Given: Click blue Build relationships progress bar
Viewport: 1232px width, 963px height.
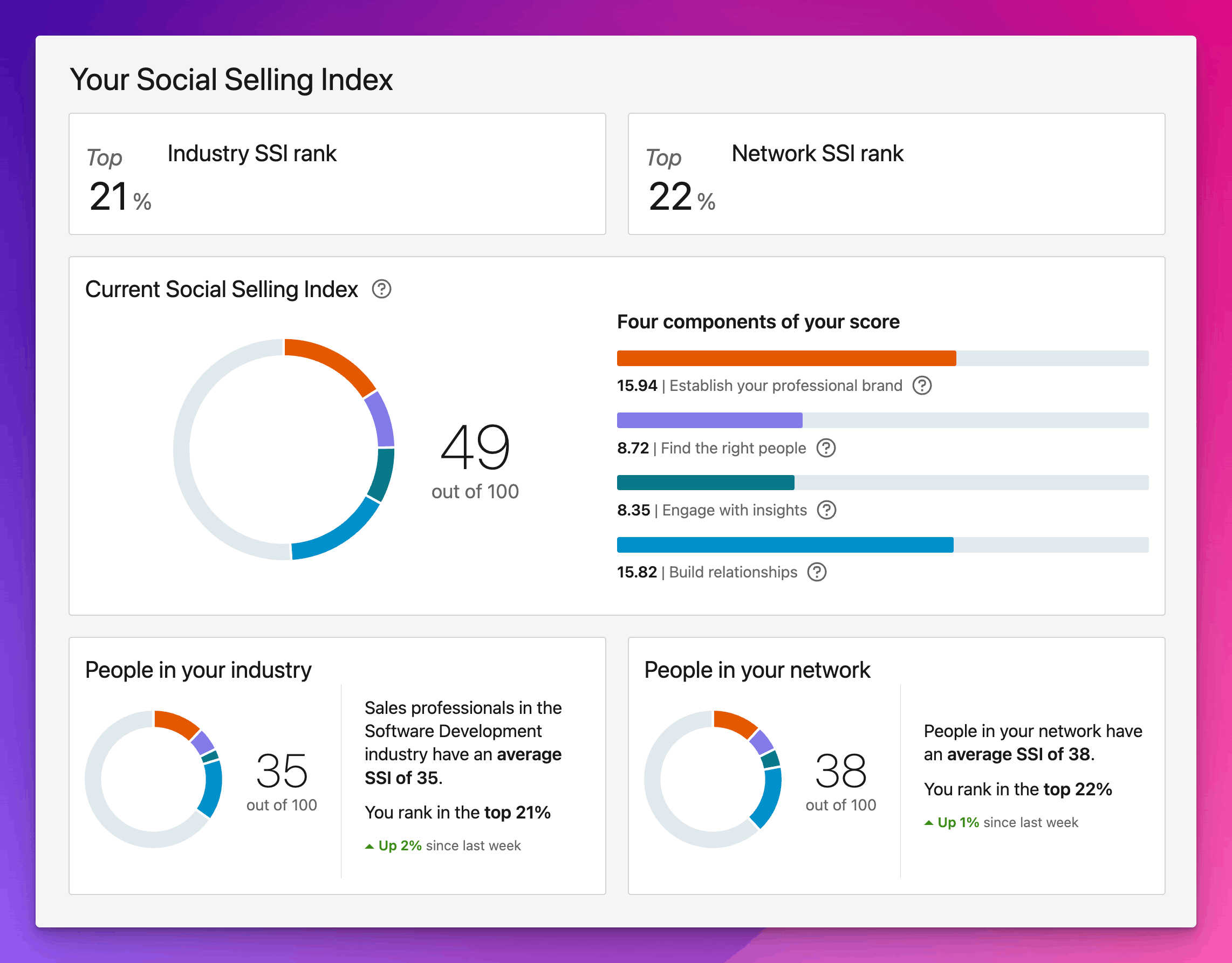Looking at the screenshot, I should coord(785,545).
